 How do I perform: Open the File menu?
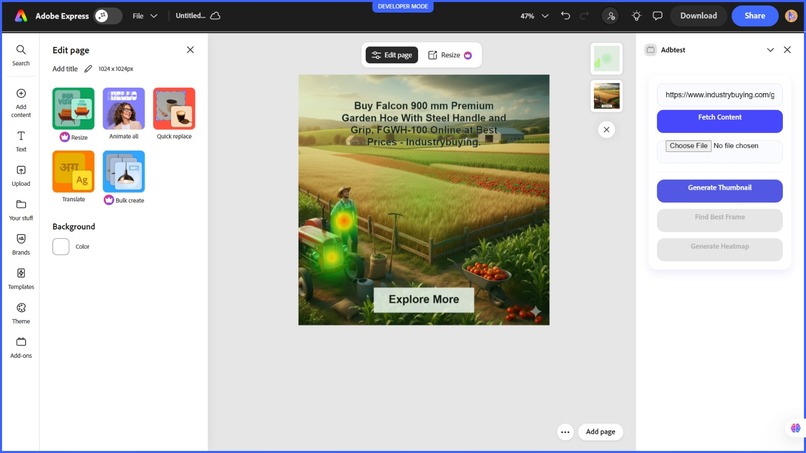144,16
